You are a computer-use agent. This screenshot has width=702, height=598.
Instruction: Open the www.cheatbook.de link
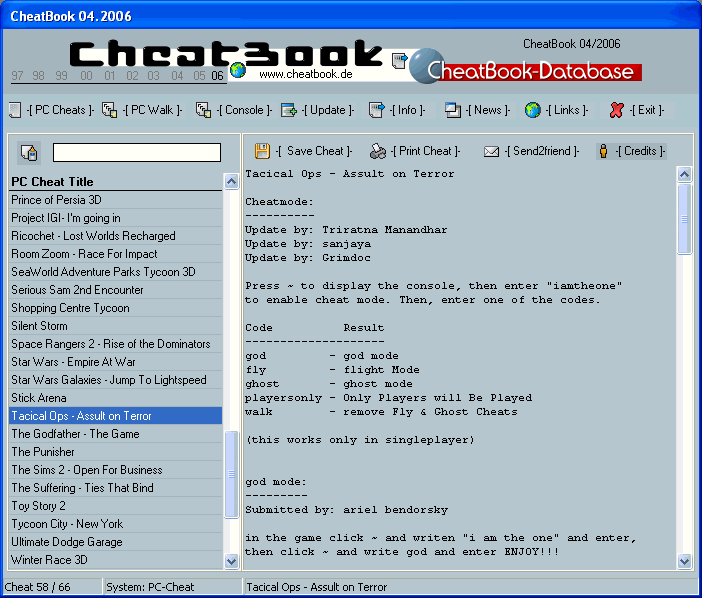click(x=306, y=74)
